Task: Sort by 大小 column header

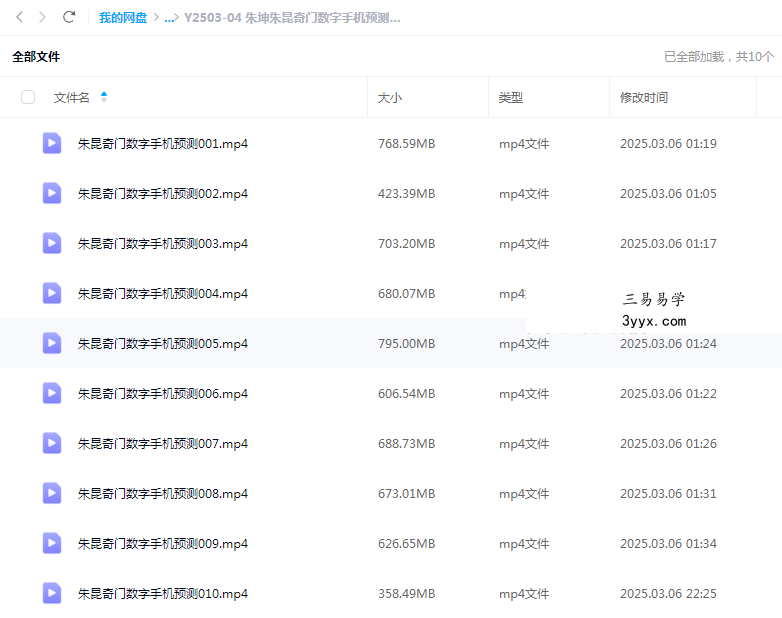Action: click(x=390, y=97)
